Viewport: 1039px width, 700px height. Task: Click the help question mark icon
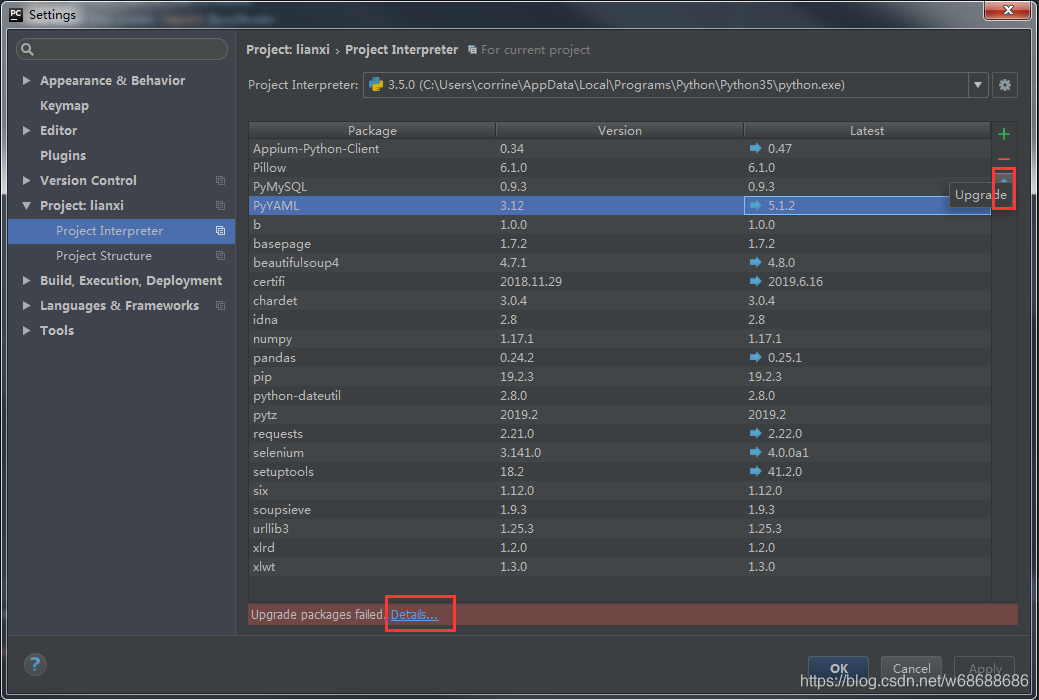click(x=34, y=664)
